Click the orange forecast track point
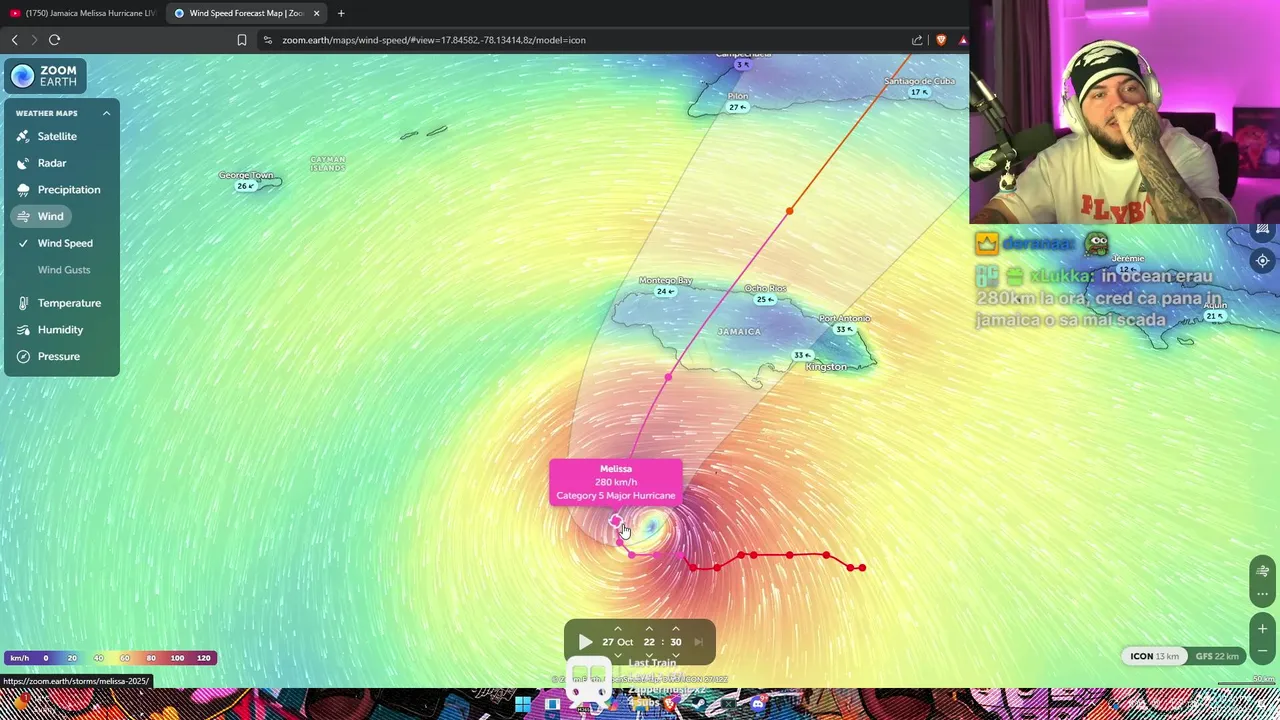Image resolution: width=1280 pixels, height=720 pixels. [x=789, y=211]
